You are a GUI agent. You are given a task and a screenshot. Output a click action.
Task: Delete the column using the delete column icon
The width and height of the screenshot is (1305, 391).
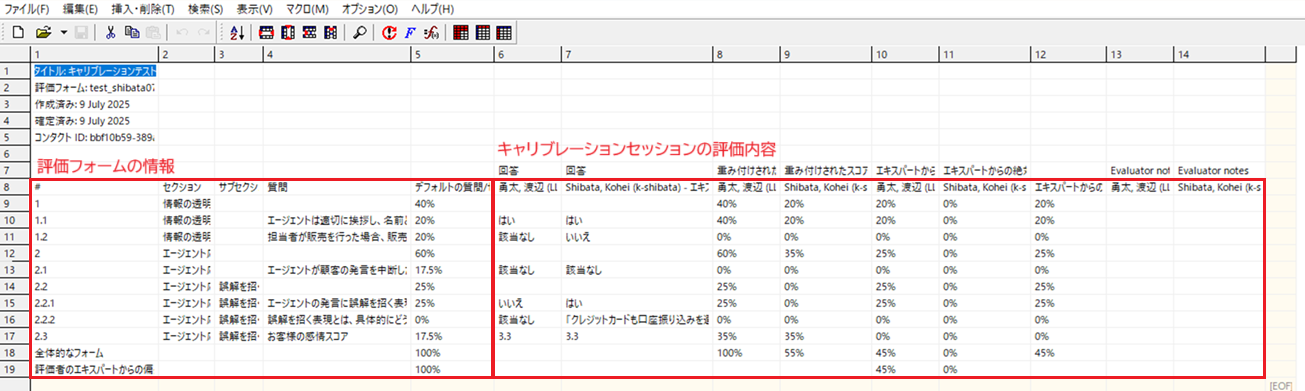[x=330, y=32]
